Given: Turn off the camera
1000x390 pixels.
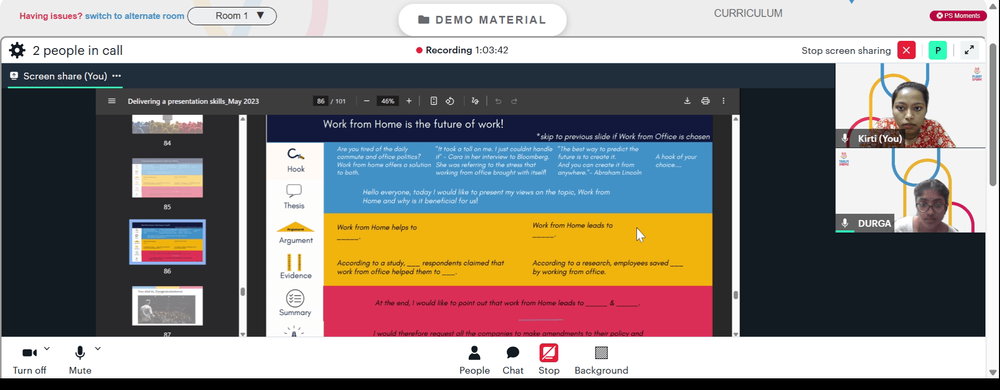Looking at the screenshot, I should point(29,360).
